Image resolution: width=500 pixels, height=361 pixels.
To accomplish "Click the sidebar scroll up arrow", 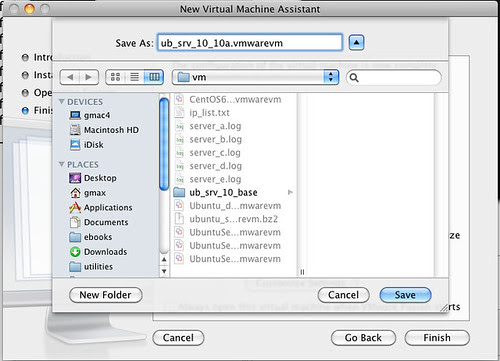I will point(164,259).
